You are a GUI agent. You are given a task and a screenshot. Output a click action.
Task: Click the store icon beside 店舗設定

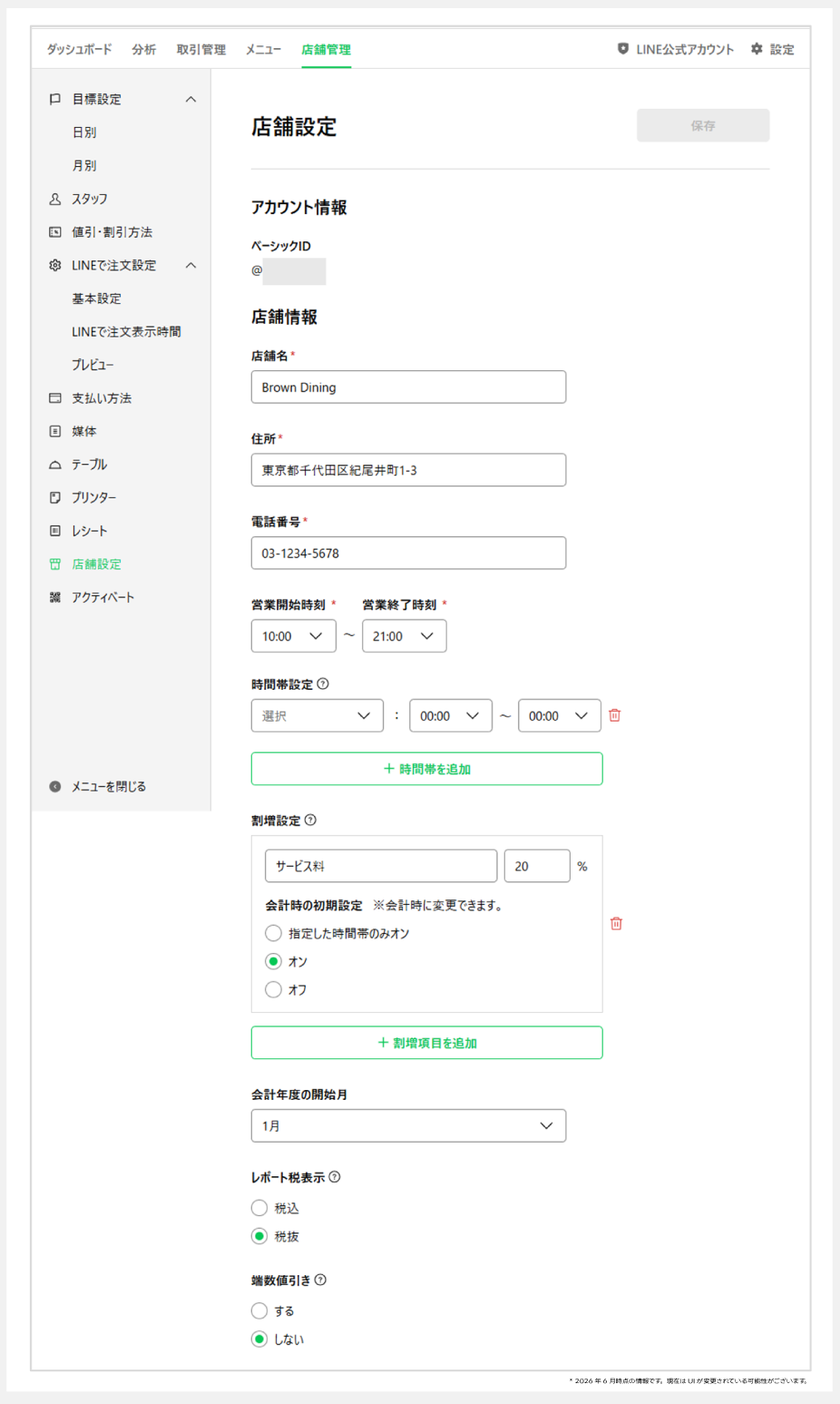pyautogui.click(x=55, y=564)
